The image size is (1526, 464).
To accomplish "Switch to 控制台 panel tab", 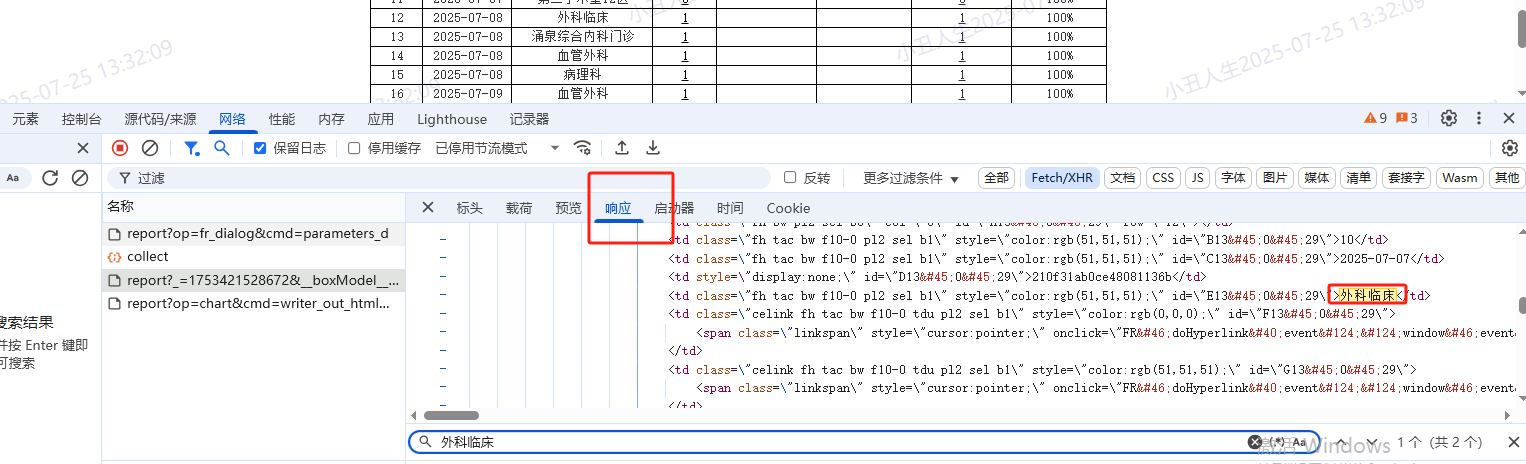I will click(81, 119).
